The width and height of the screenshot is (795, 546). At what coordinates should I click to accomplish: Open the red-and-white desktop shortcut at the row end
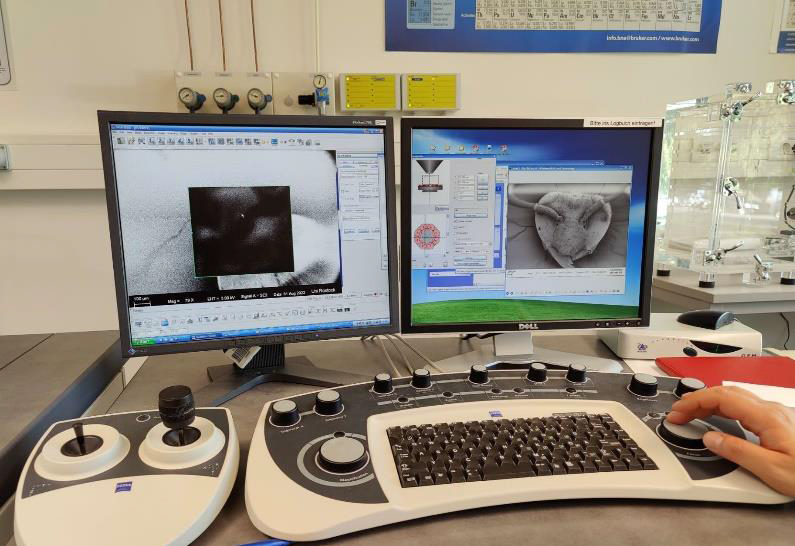click(x=503, y=149)
